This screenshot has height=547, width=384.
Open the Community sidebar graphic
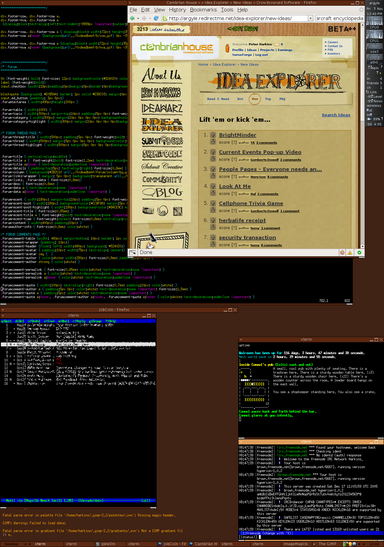[x=162, y=179]
